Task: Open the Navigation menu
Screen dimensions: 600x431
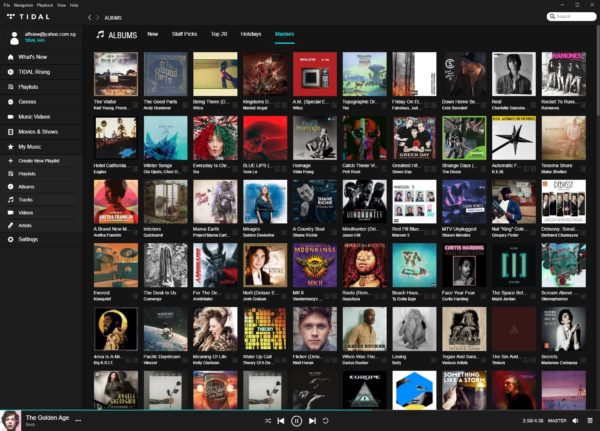Action: pos(23,5)
